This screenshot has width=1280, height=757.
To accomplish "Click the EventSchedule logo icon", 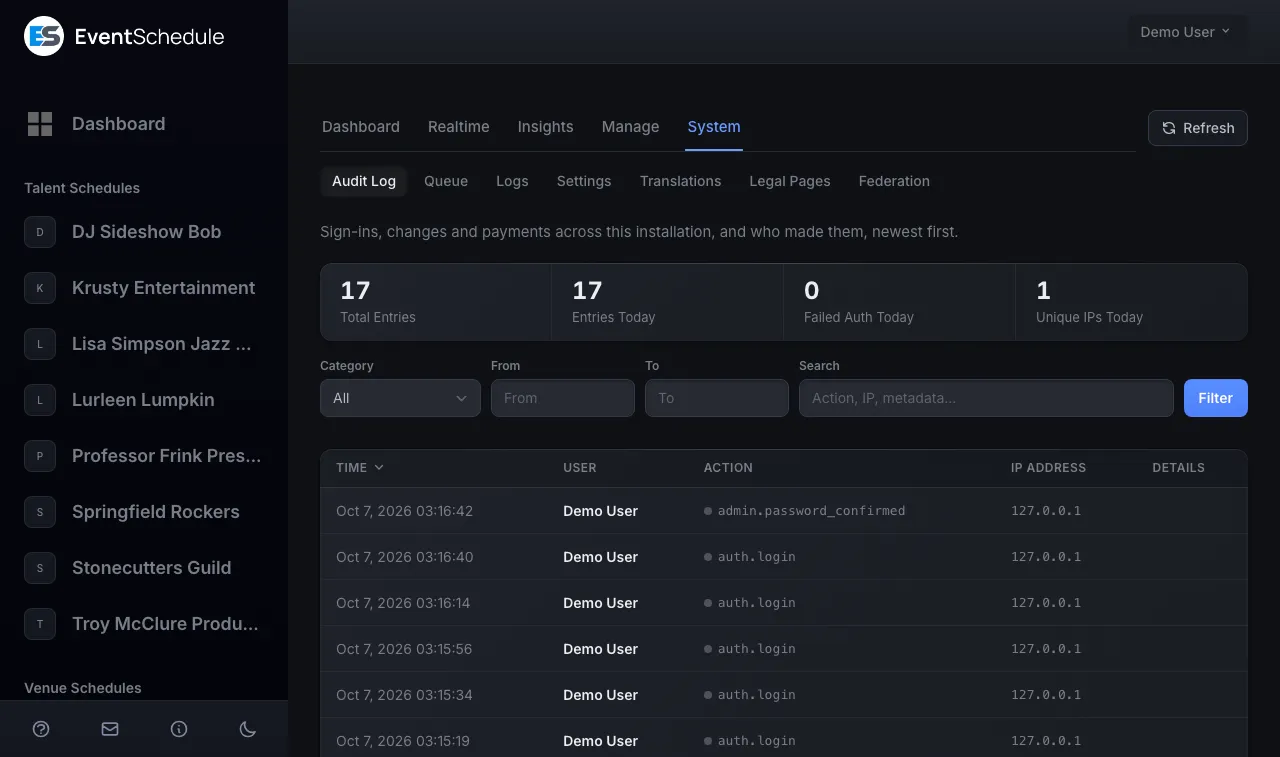I will point(44,36).
